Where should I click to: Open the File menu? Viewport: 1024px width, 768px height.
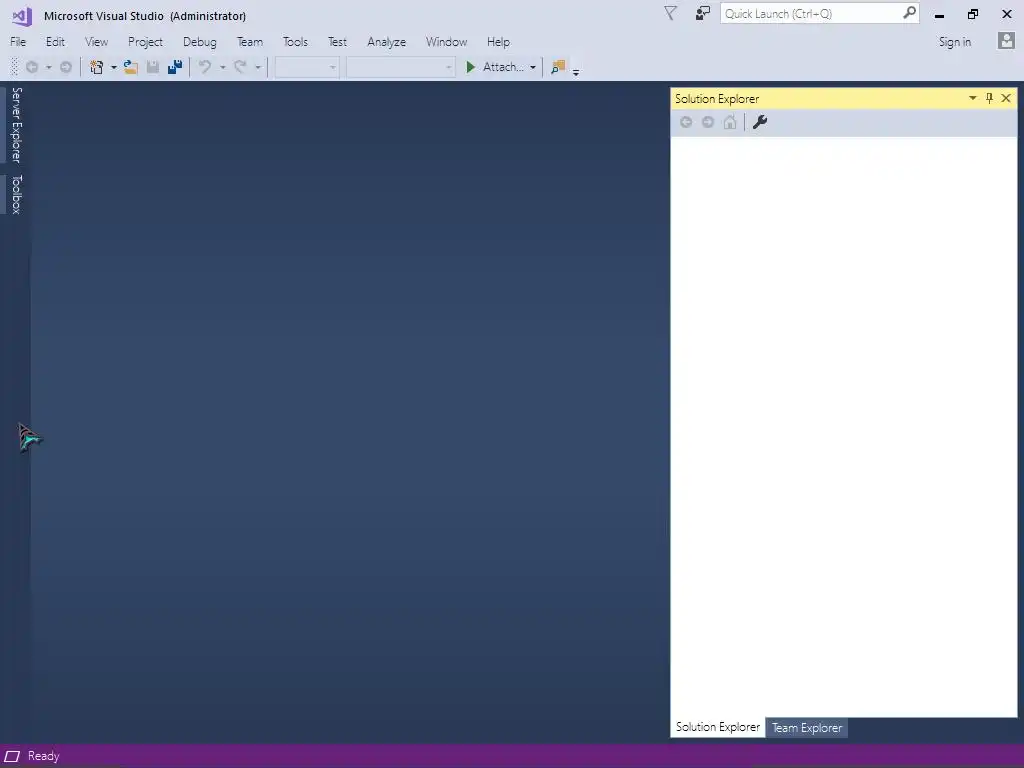[x=18, y=42]
